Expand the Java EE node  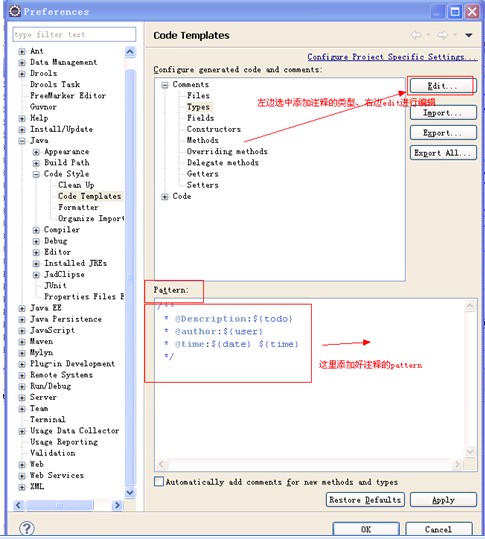(22, 308)
